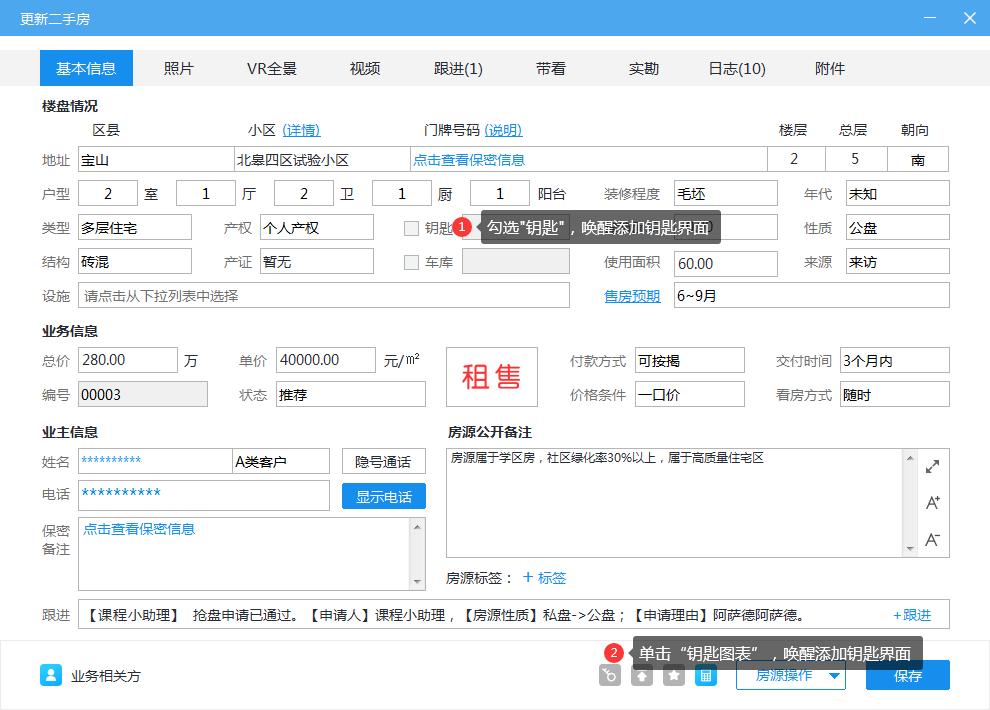Expand remarks with the diagonal arrows icon
This screenshot has height=710, width=990.
[932, 465]
